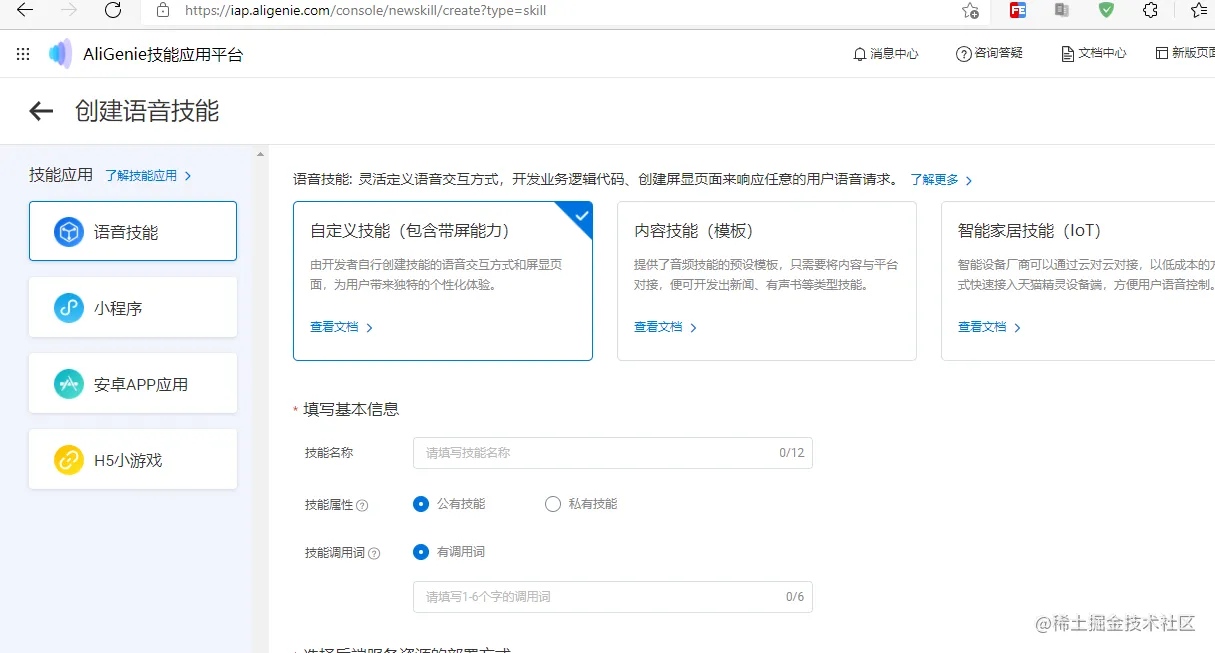
Task: Click the 语音技能 cube icon
Action: pos(69,232)
